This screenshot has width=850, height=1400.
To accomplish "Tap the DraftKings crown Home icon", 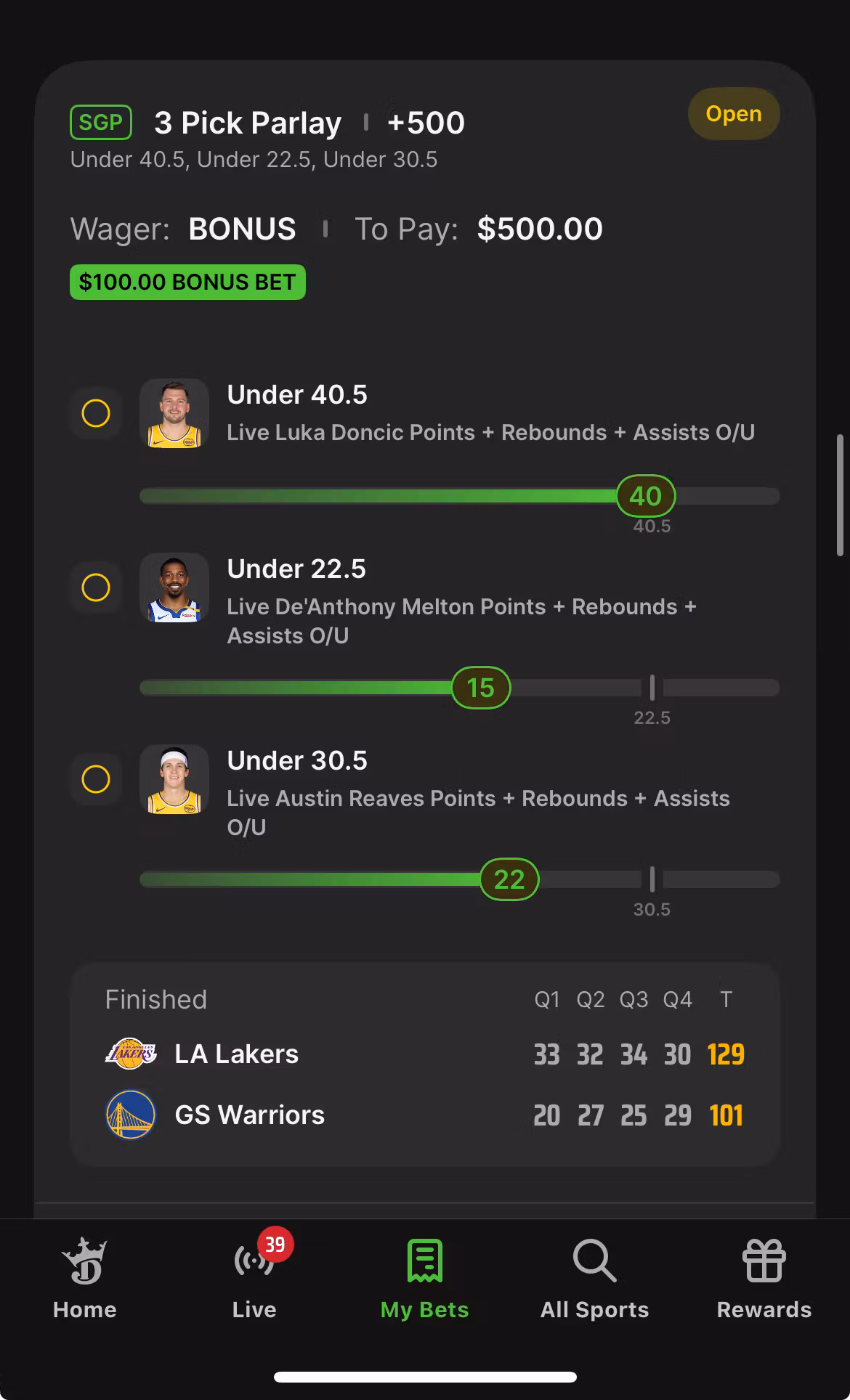I will pos(84,1261).
